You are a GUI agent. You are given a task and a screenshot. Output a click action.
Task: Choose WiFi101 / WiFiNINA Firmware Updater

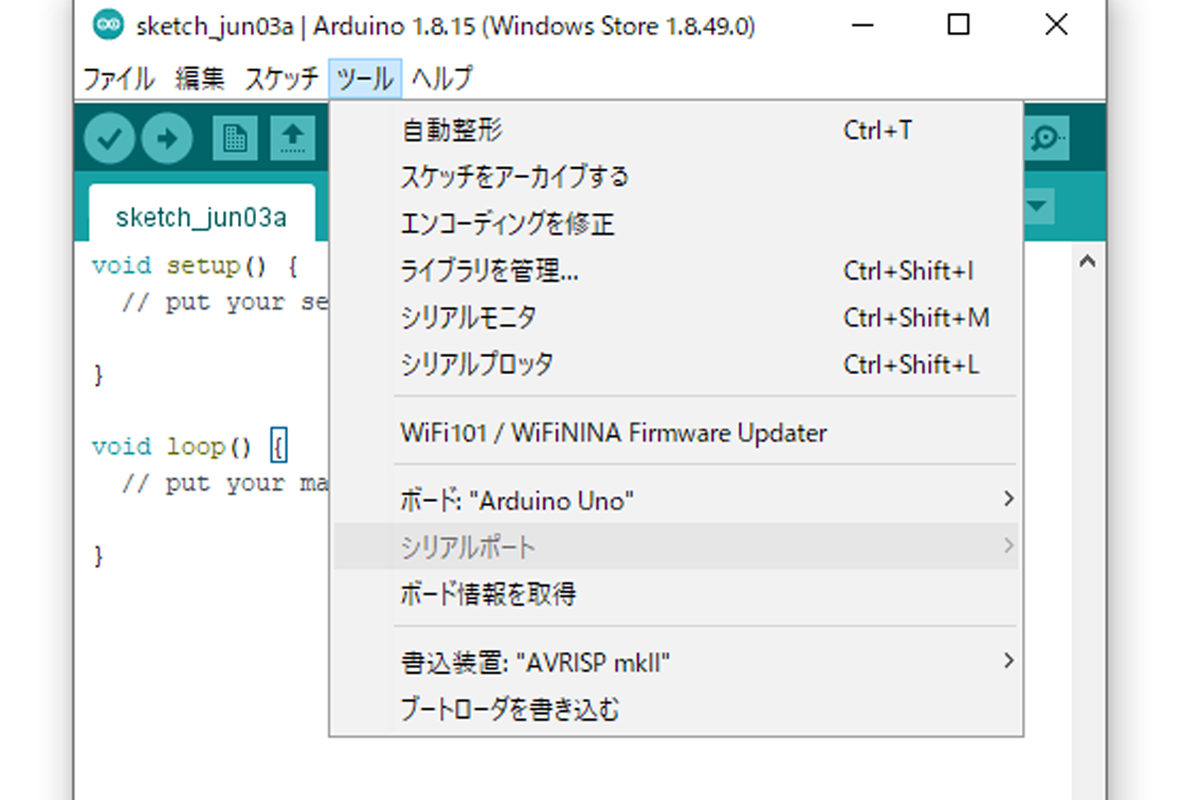pos(613,433)
